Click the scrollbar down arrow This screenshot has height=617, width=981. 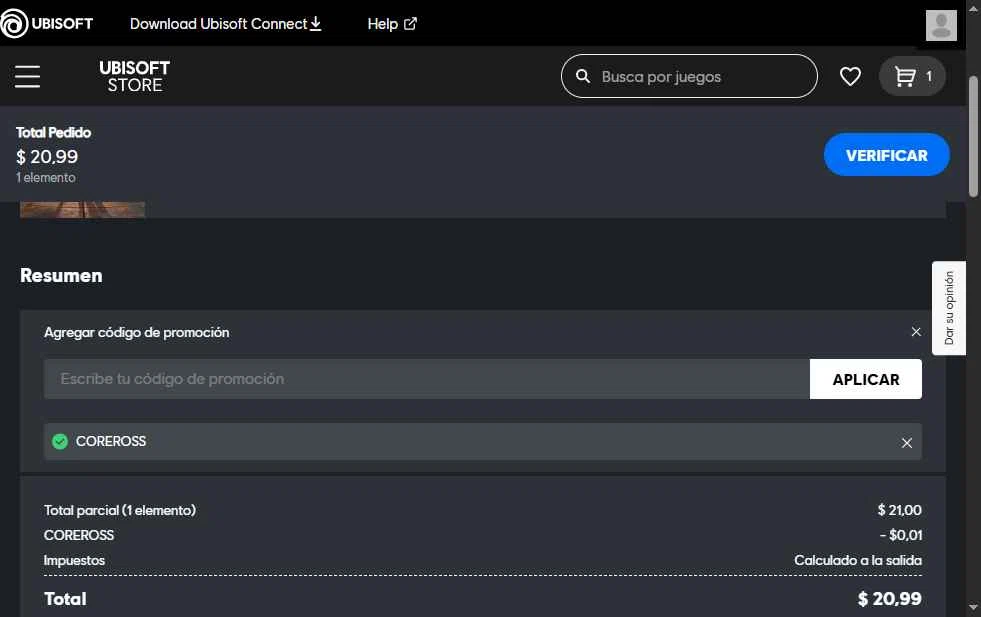tap(973, 607)
